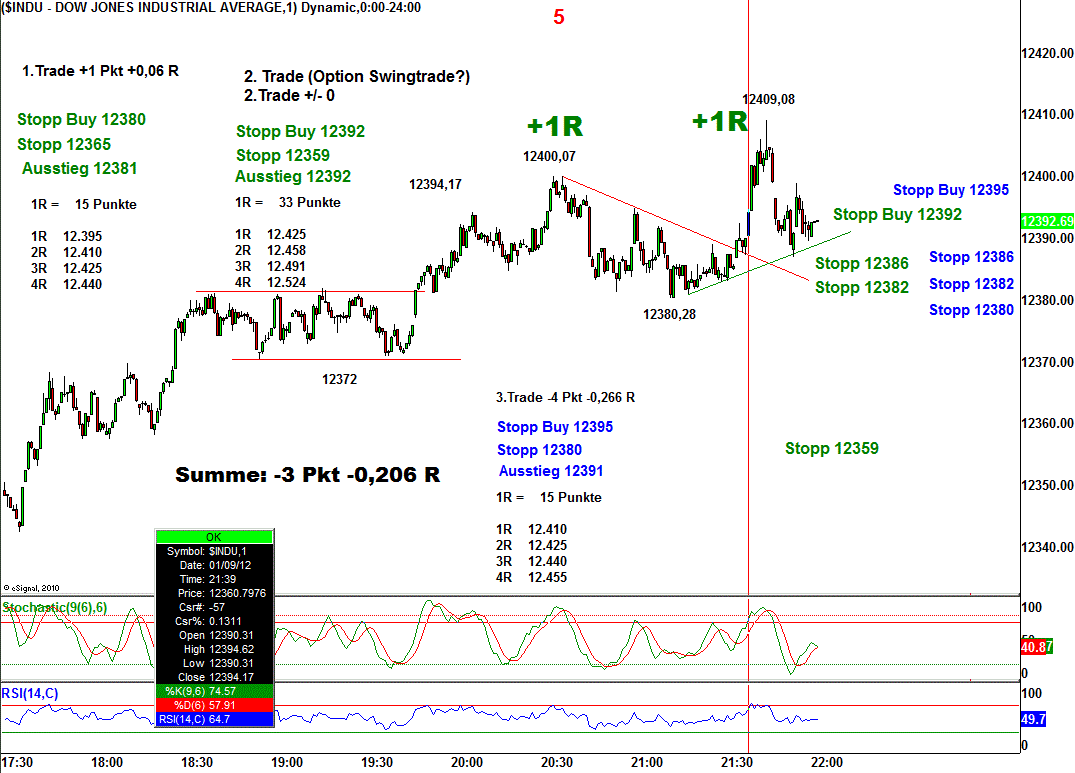The width and height of the screenshot is (1075, 773).
Task: Select the red %D(6) row in data window
Action: coord(214,705)
